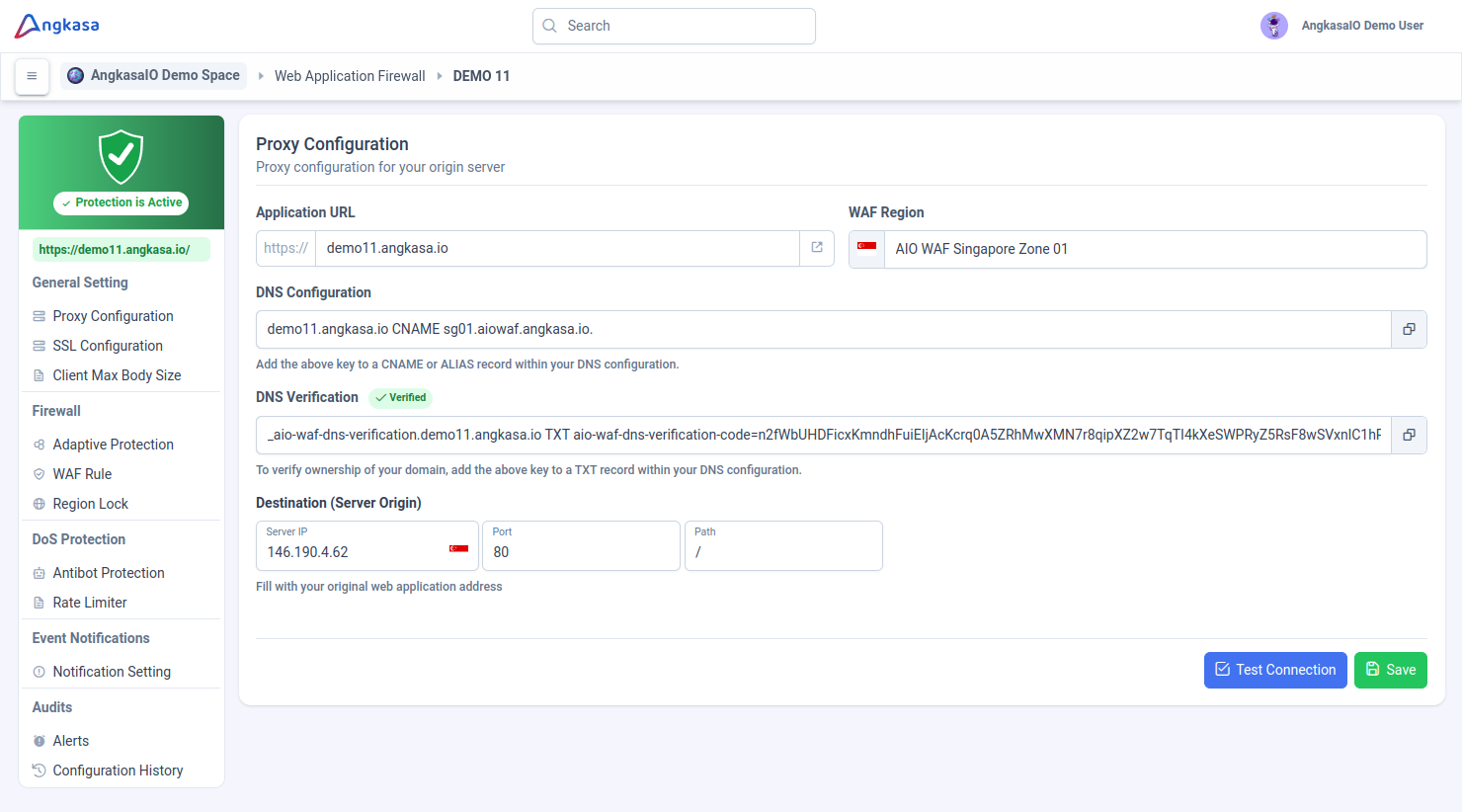The width and height of the screenshot is (1462, 812).
Task: Open the https://demo11.angkasa.io/ link
Action: tap(122, 250)
